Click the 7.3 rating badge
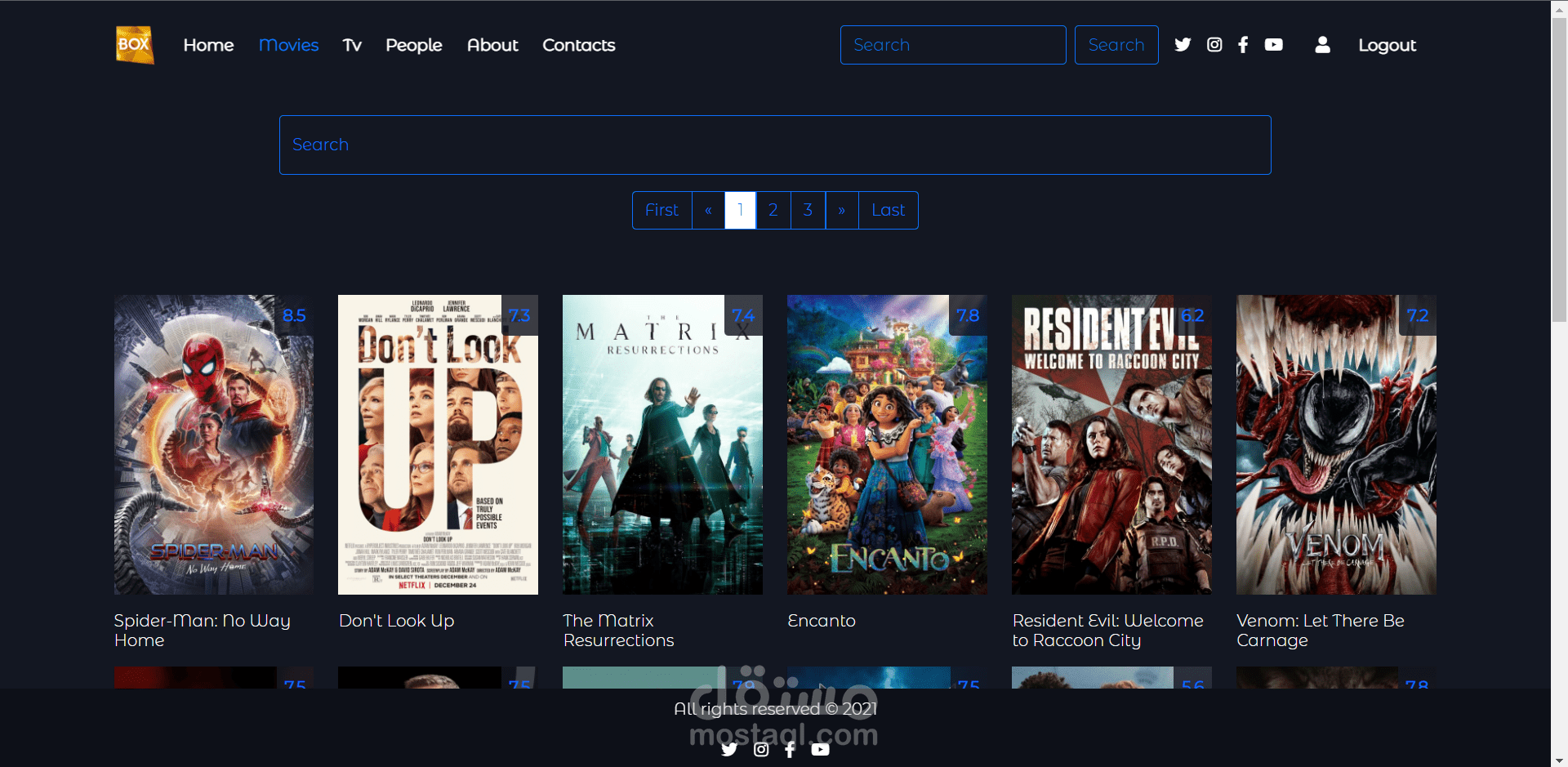Image resolution: width=1568 pixels, height=767 pixels. (x=519, y=315)
